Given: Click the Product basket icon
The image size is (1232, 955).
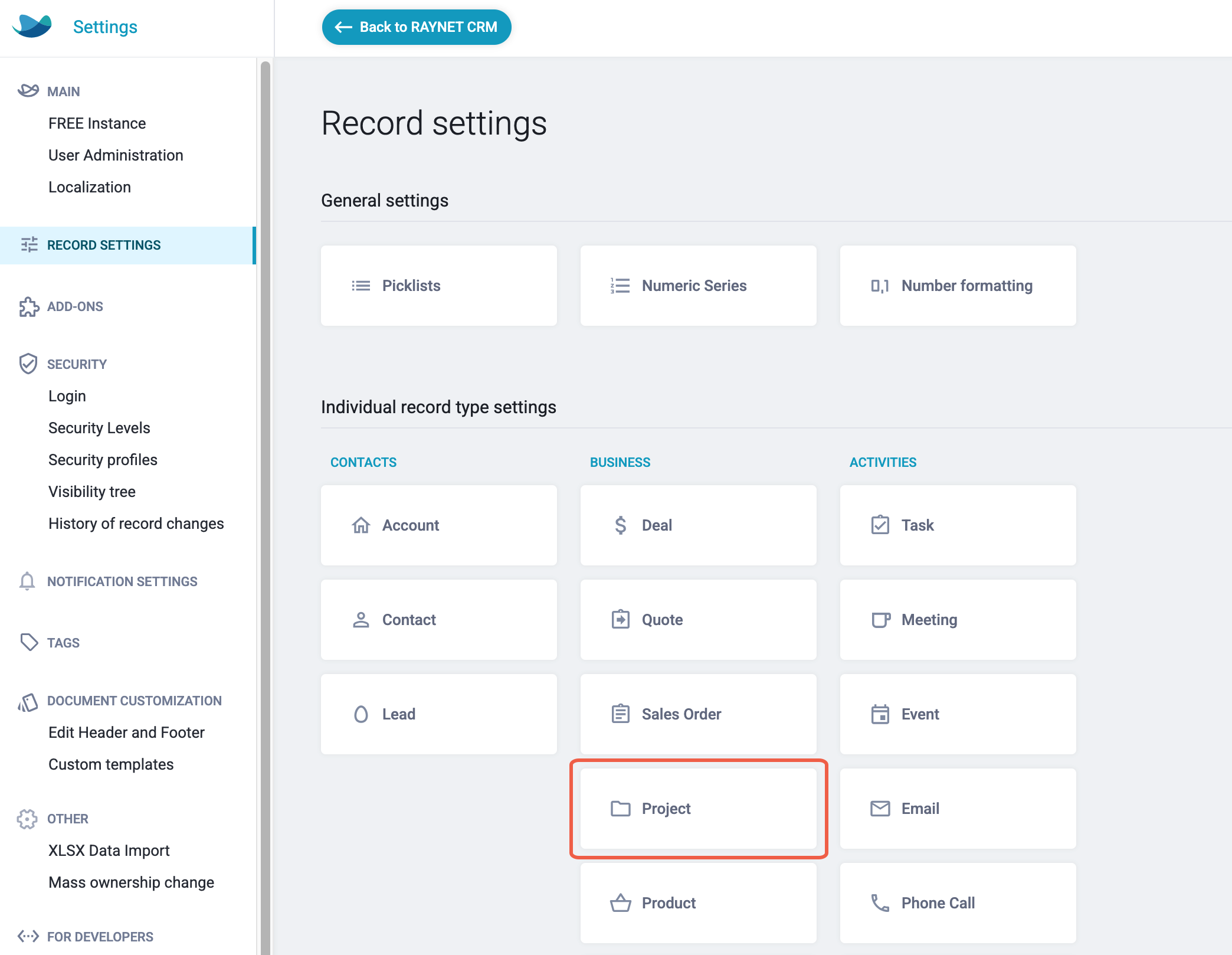Looking at the screenshot, I should pyautogui.click(x=620, y=902).
